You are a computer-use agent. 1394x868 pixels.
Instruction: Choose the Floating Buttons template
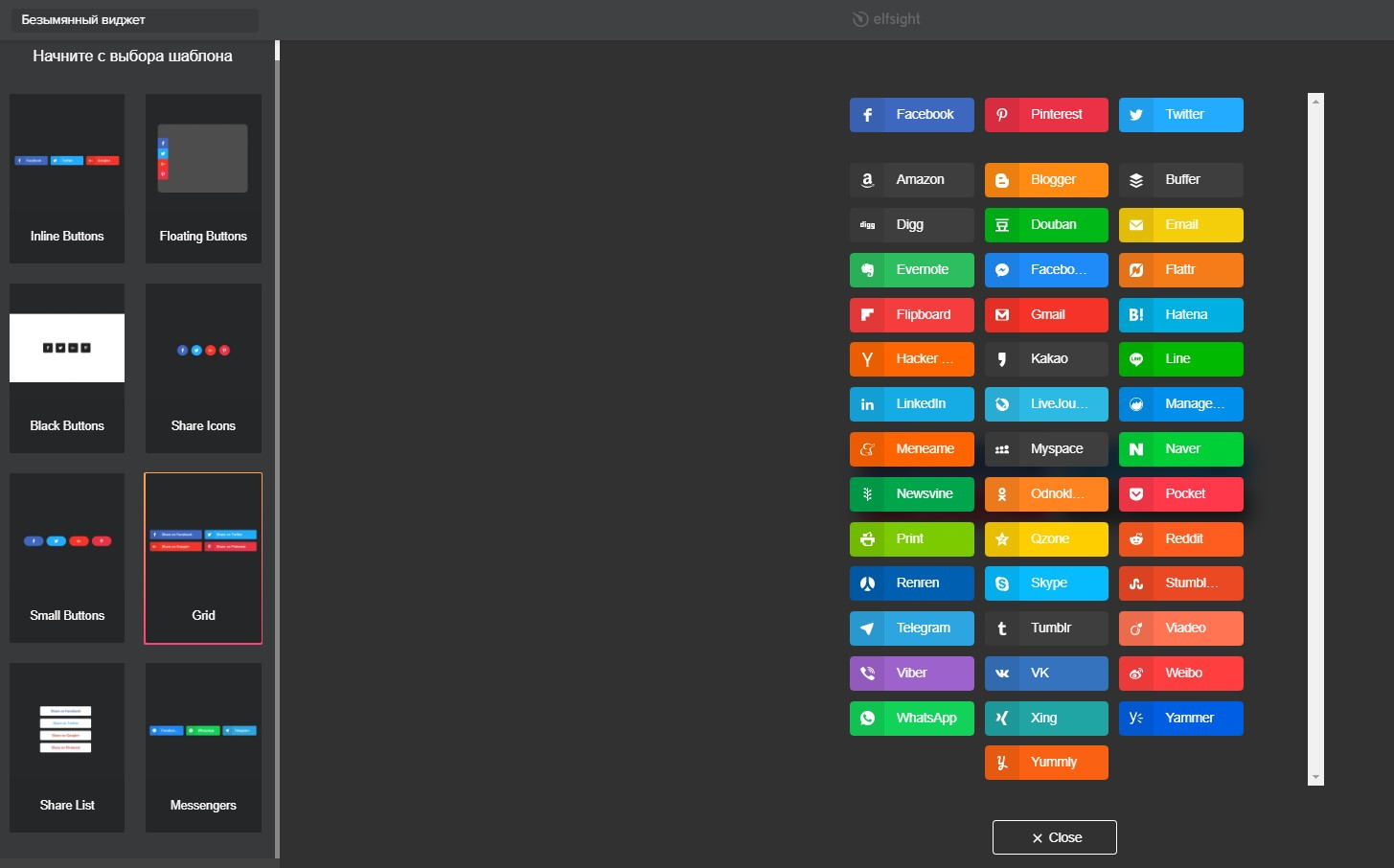coord(203,178)
